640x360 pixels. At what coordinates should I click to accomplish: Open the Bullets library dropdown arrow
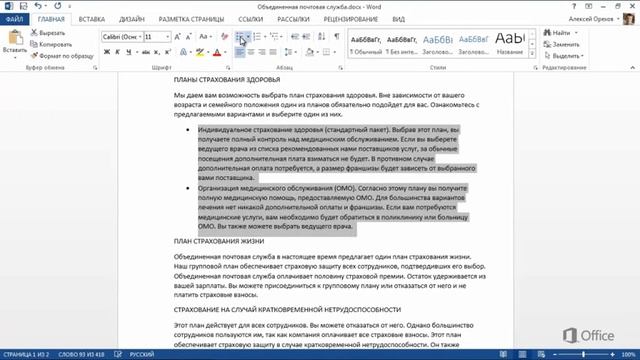coord(248,37)
